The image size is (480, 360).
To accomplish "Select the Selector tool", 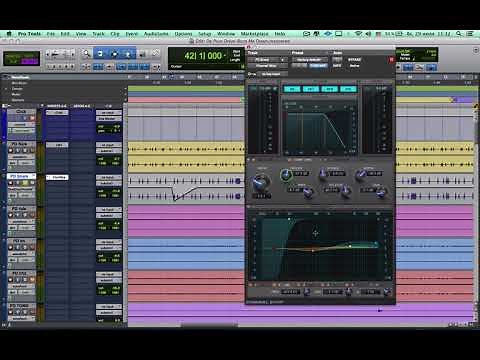I will coord(114,54).
